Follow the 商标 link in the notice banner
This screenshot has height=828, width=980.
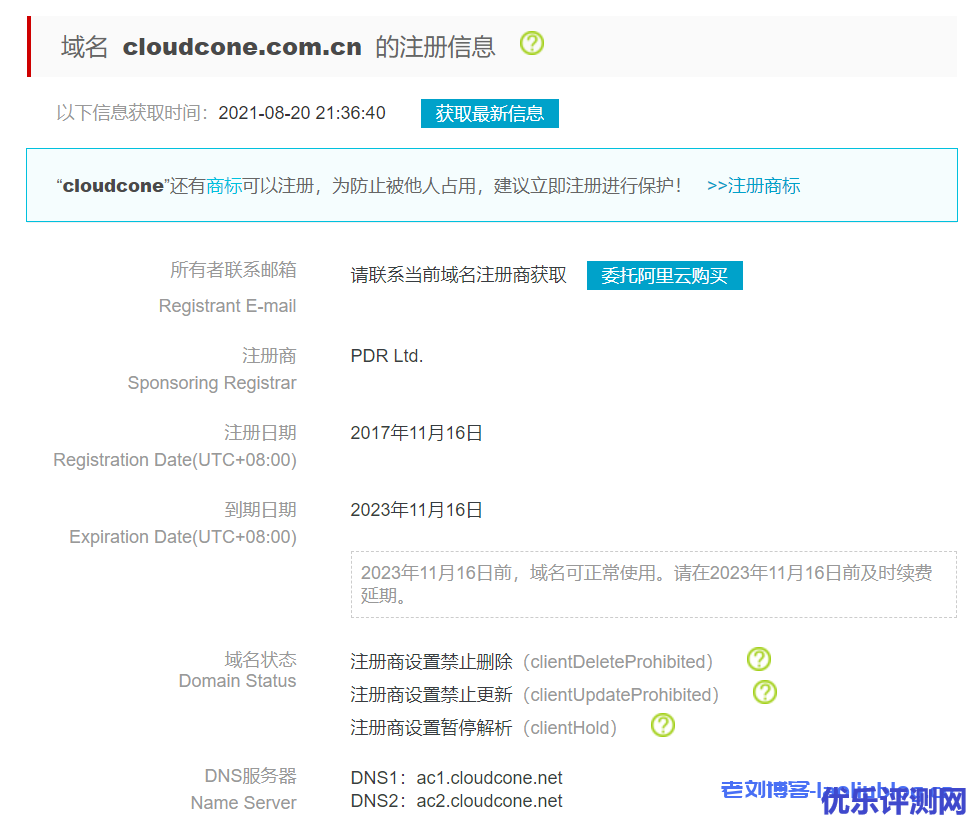point(224,186)
